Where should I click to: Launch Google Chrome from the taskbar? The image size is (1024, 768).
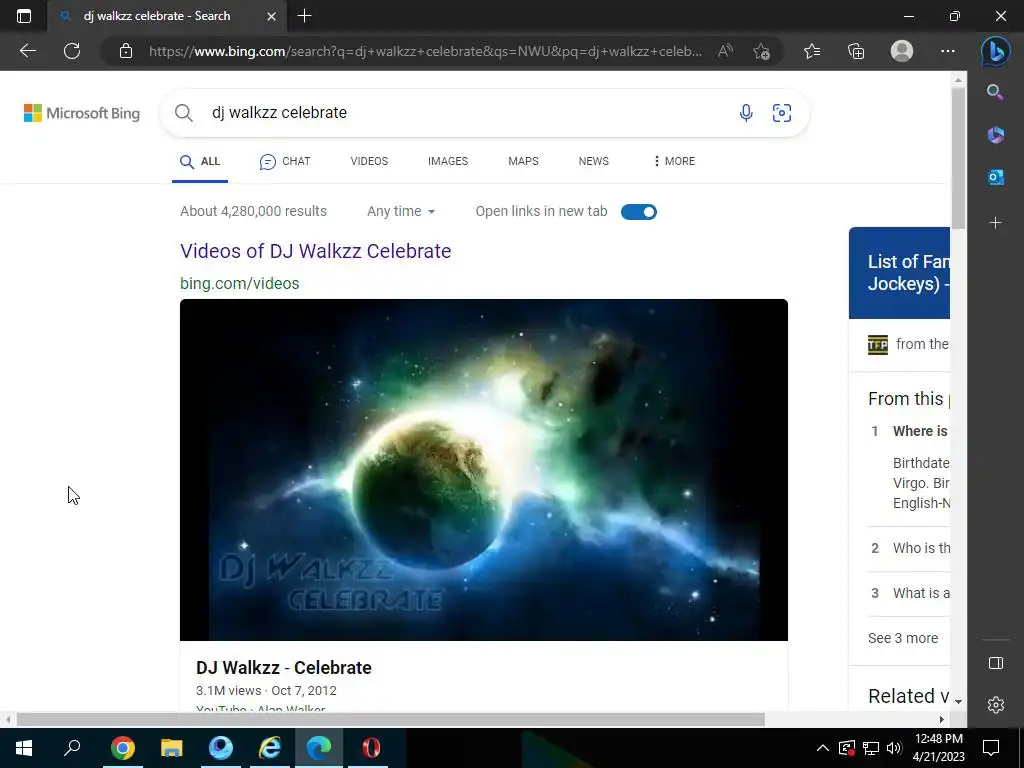pyautogui.click(x=122, y=748)
